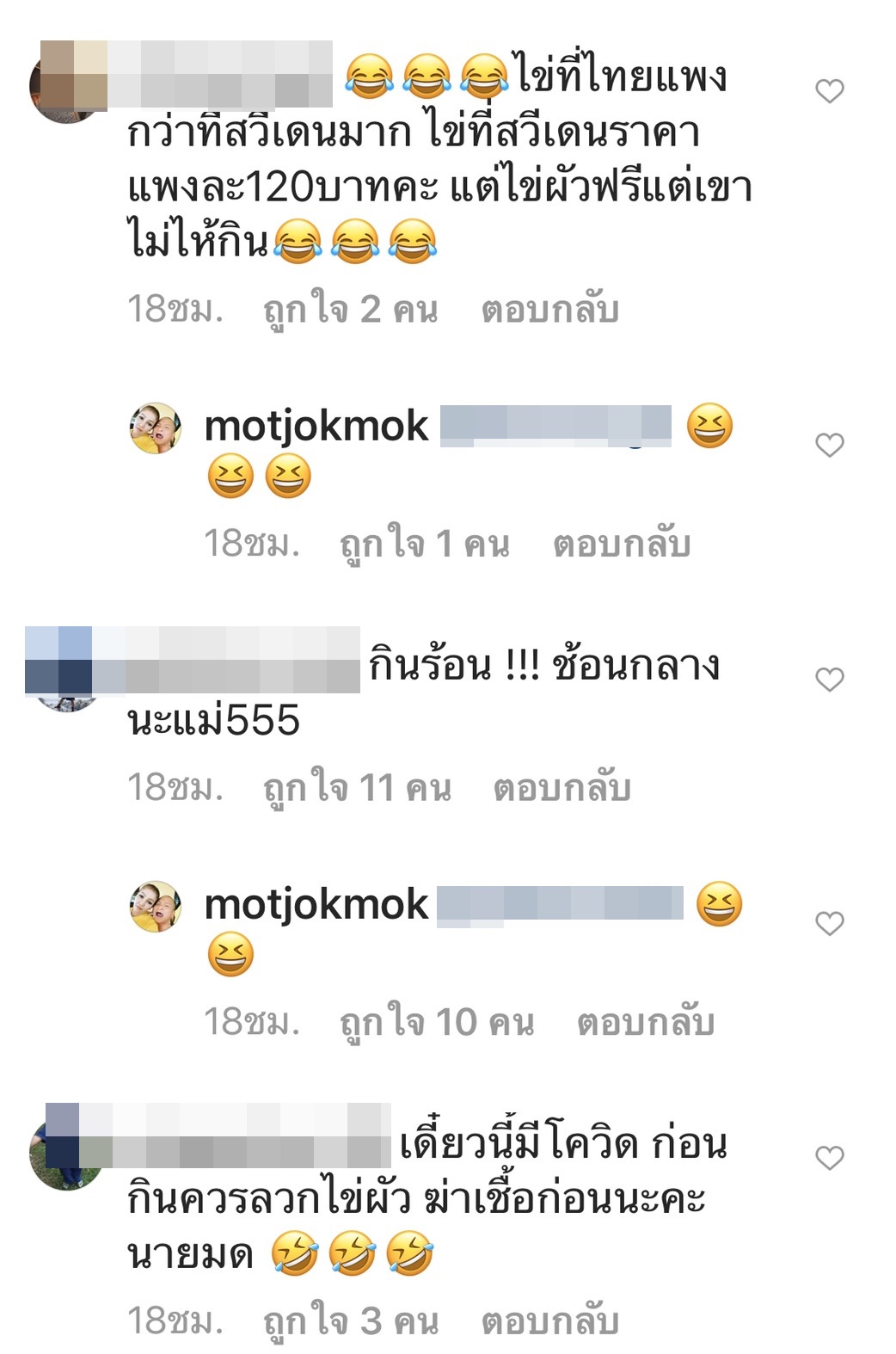The image size is (896, 1354).
Task: Open motjokmok profile from second reply username
Action: (316, 905)
